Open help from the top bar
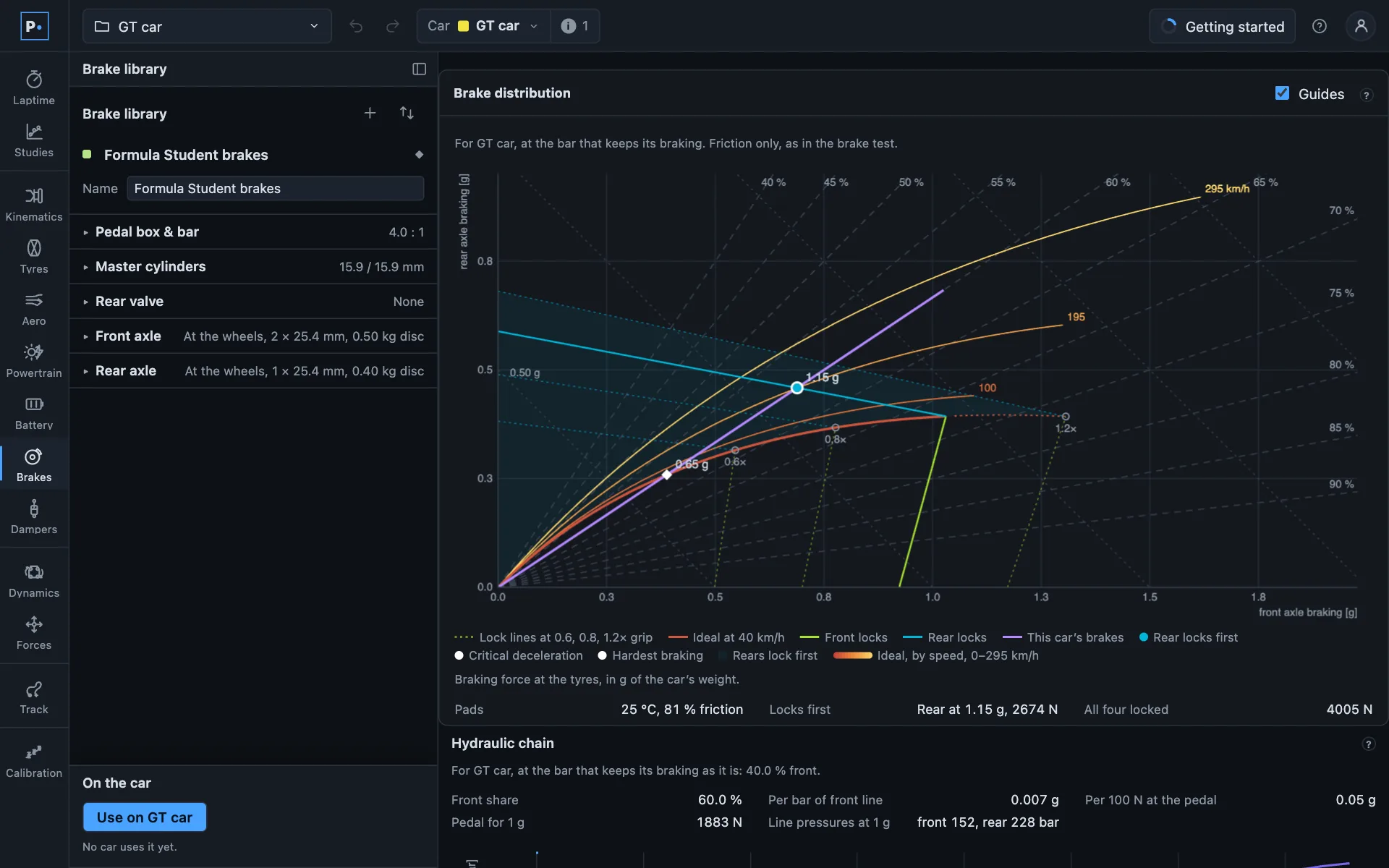The image size is (1389, 868). coord(1320,26)
